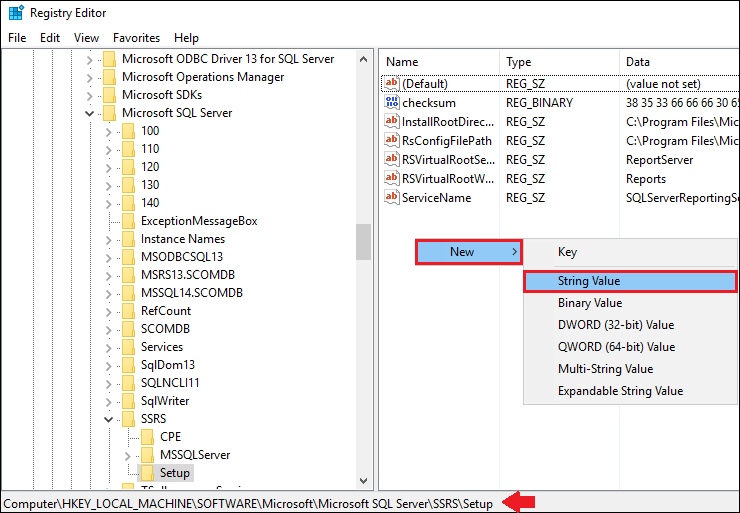Viewport: 740px width, 513px height.
Task: Click the (Default) value string icon
Action: (392, 84)
